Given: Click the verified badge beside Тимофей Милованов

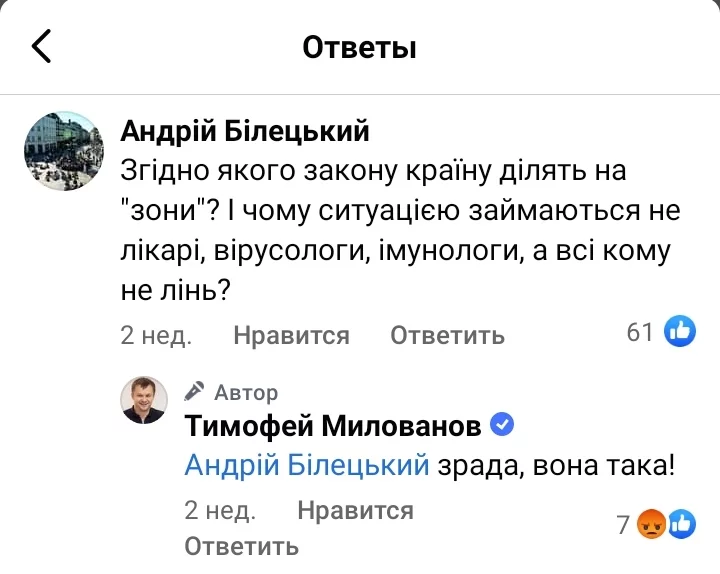Looking at the screenshot, I should [x=503, y=426].
